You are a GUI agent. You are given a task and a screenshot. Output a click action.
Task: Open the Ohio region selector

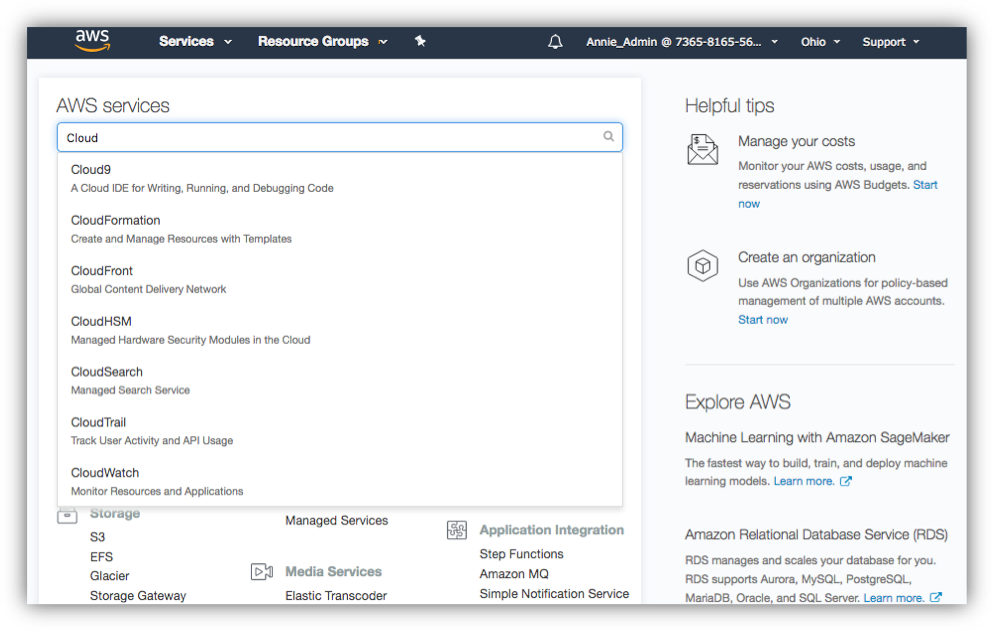pyautogui.click(x=820, y=42)
